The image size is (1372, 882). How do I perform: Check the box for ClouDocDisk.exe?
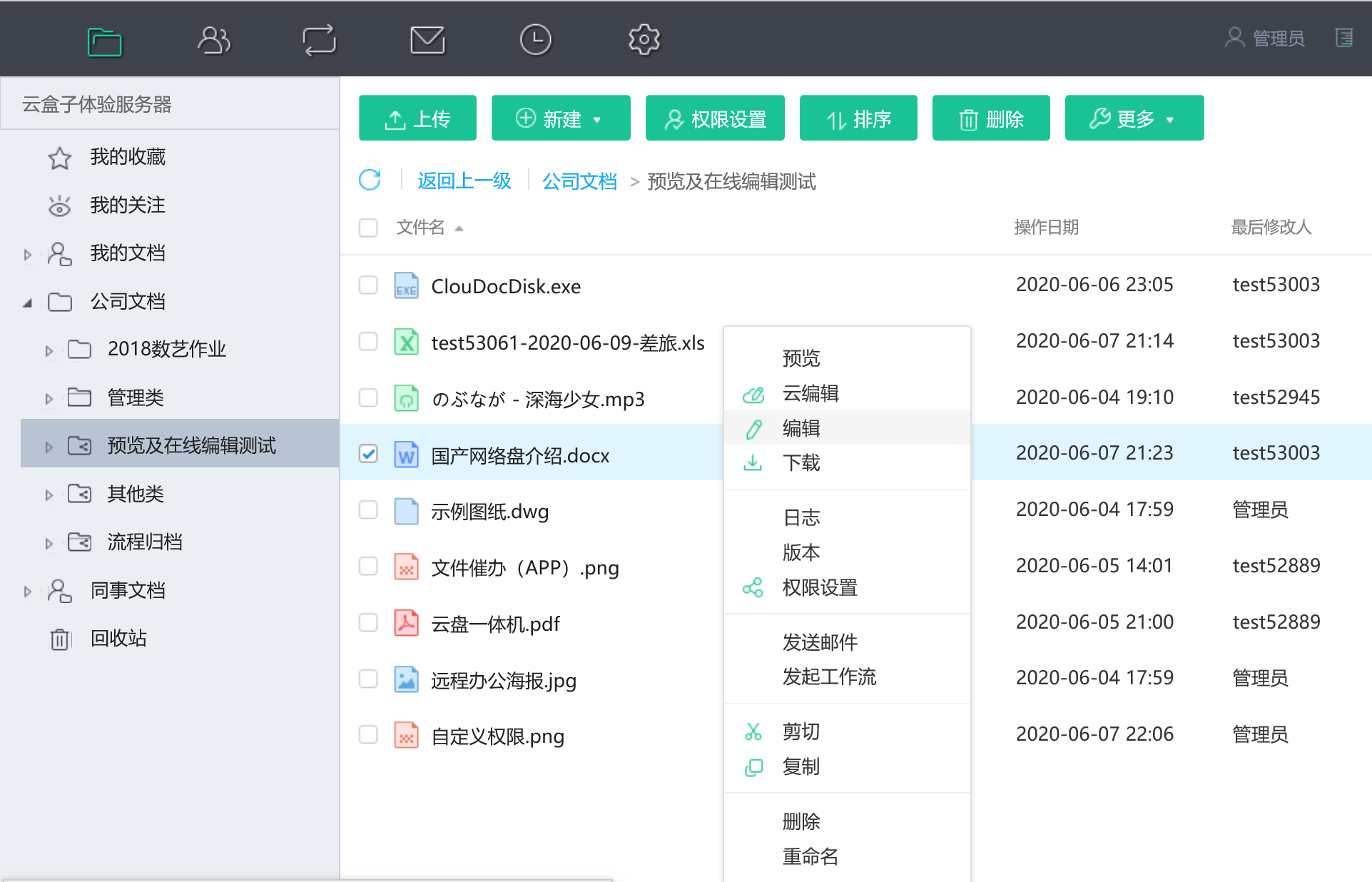(x=368, y=285)
